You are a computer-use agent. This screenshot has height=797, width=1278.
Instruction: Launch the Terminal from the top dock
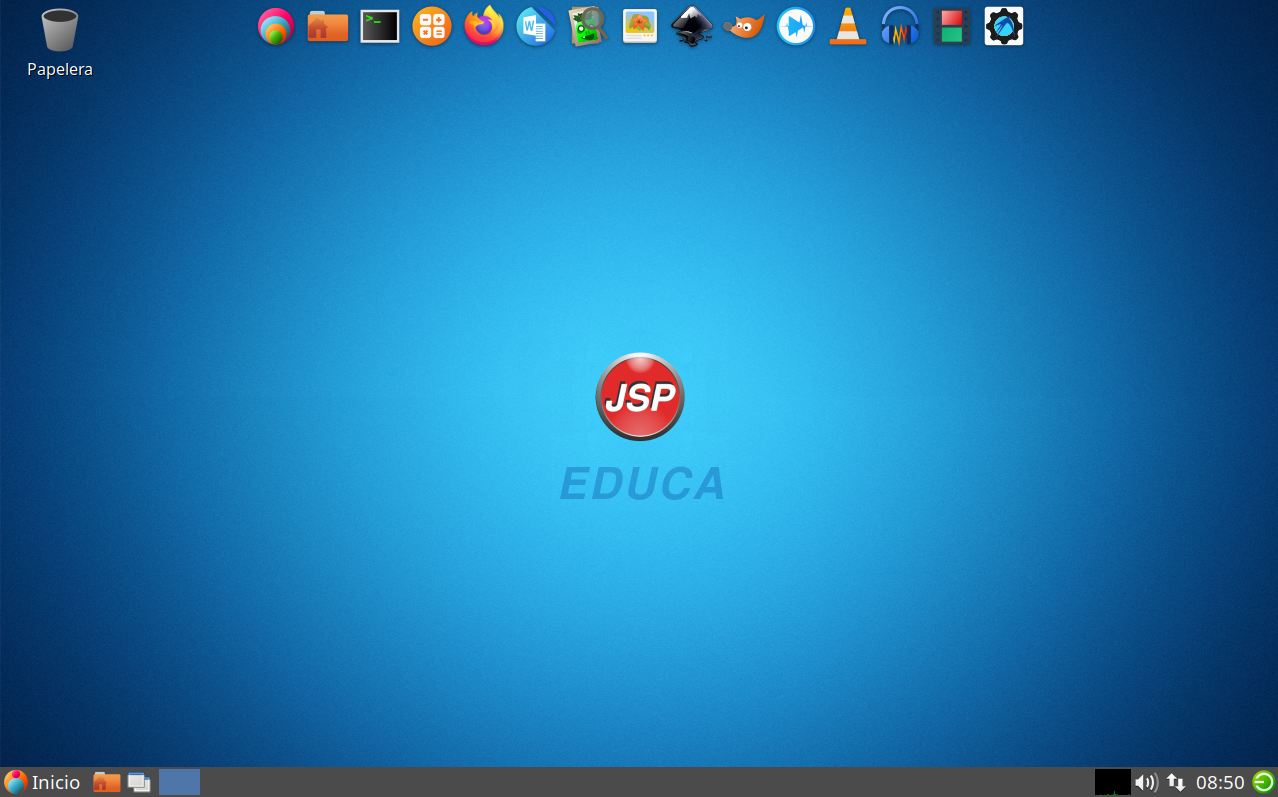(380, 26)
